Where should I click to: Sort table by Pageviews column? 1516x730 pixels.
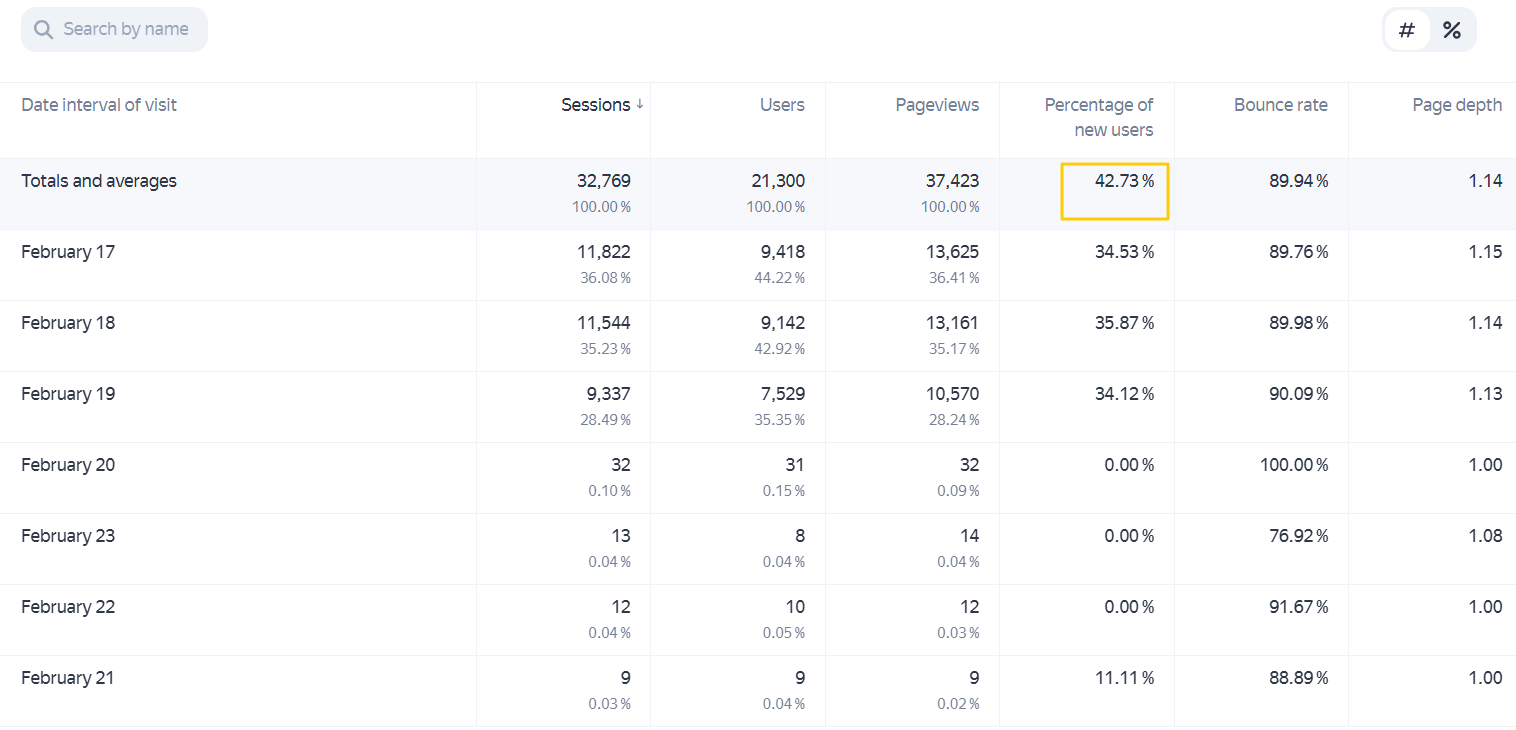[x=937, y=105]
